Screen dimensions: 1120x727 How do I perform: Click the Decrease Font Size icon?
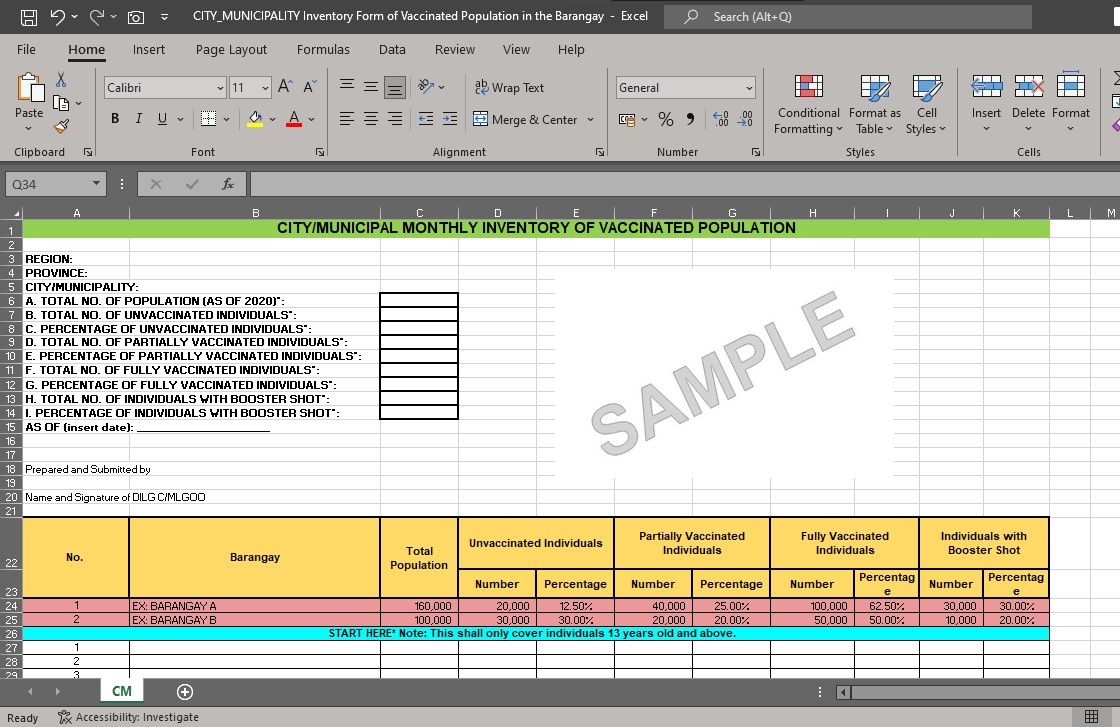click(309, 87)
